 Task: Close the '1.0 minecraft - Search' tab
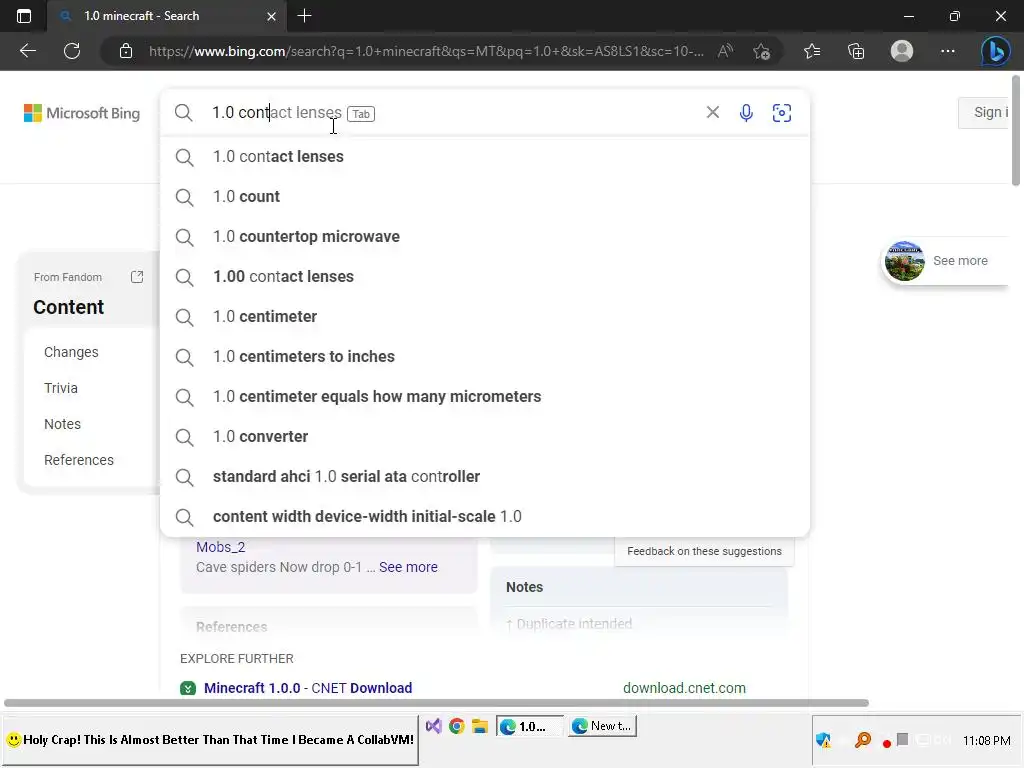(272, 16)
